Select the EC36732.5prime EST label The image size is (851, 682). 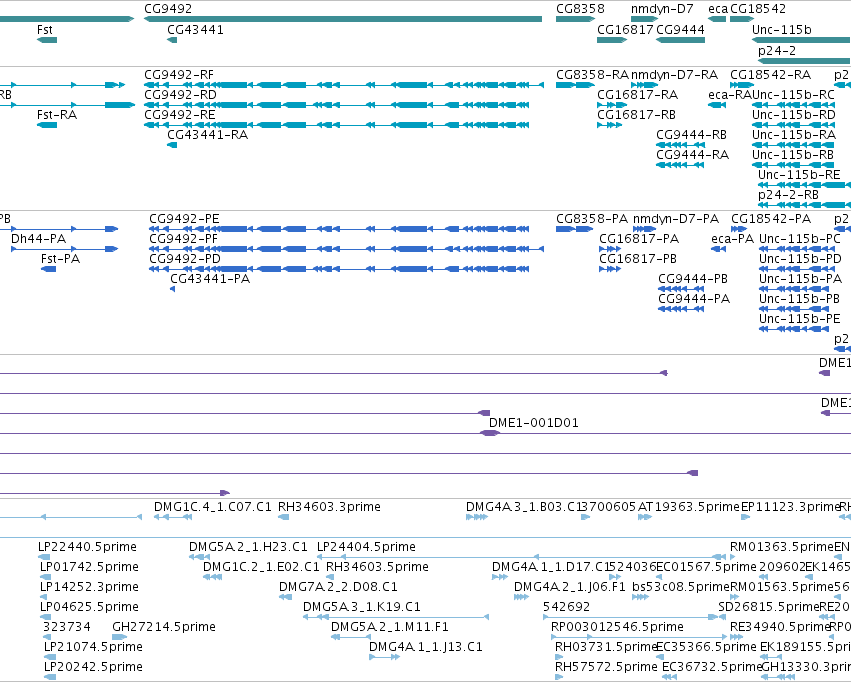713,667
